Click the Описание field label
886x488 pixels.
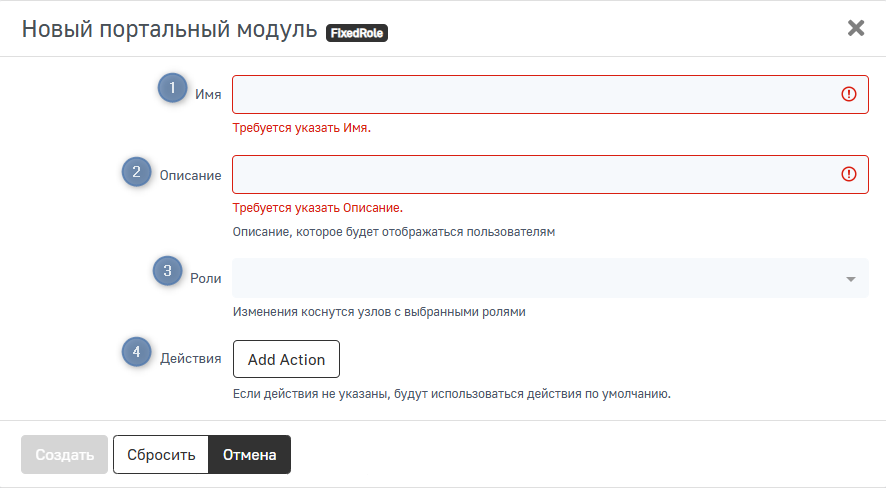tap(190, 175)
